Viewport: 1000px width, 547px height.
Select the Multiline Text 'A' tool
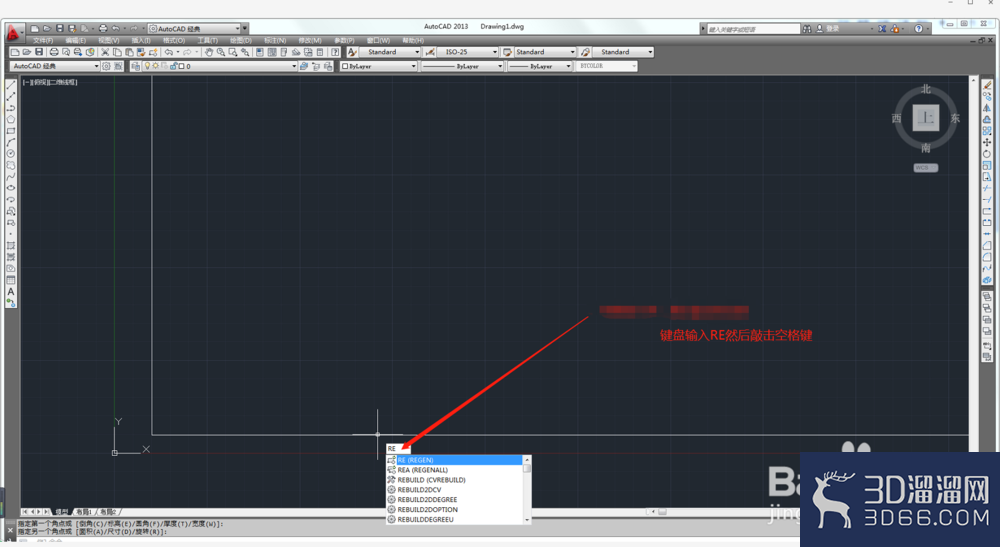[x=11, y=291]
